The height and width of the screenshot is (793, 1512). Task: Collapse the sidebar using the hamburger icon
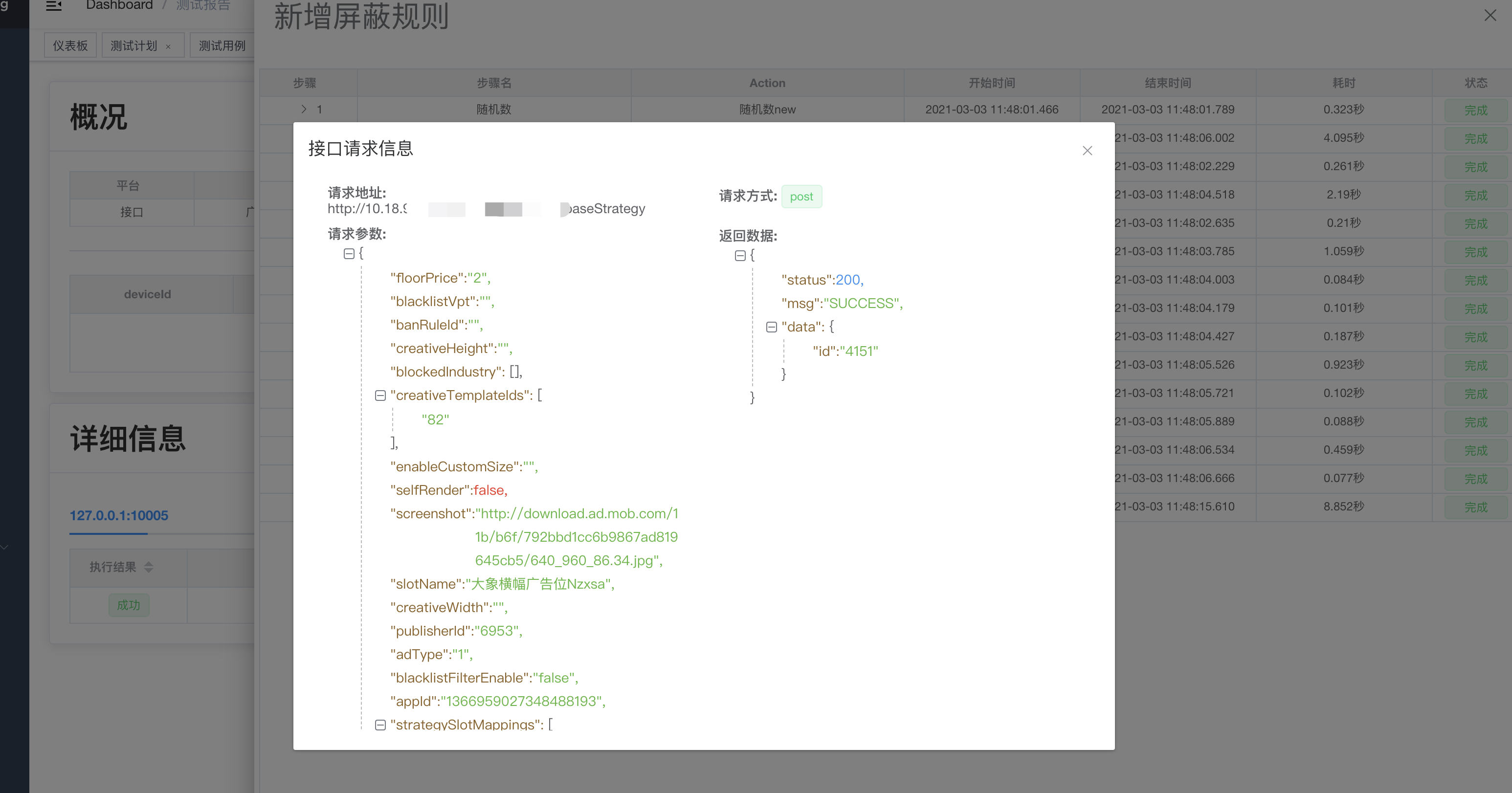pyautogui.click(x=54, y=6)
